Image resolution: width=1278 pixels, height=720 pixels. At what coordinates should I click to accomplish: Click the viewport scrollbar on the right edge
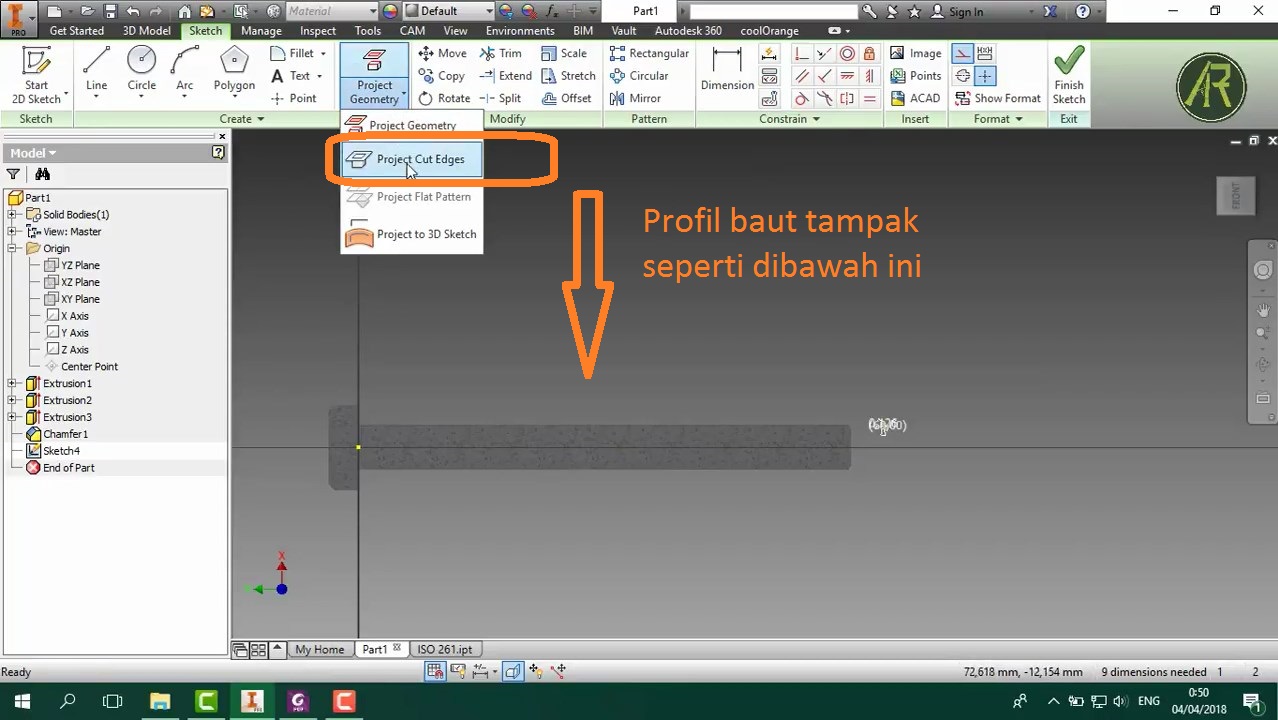click(x=1271, y=400)
